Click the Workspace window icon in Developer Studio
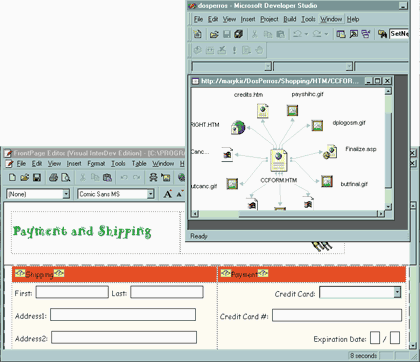 tap(341, 34)
